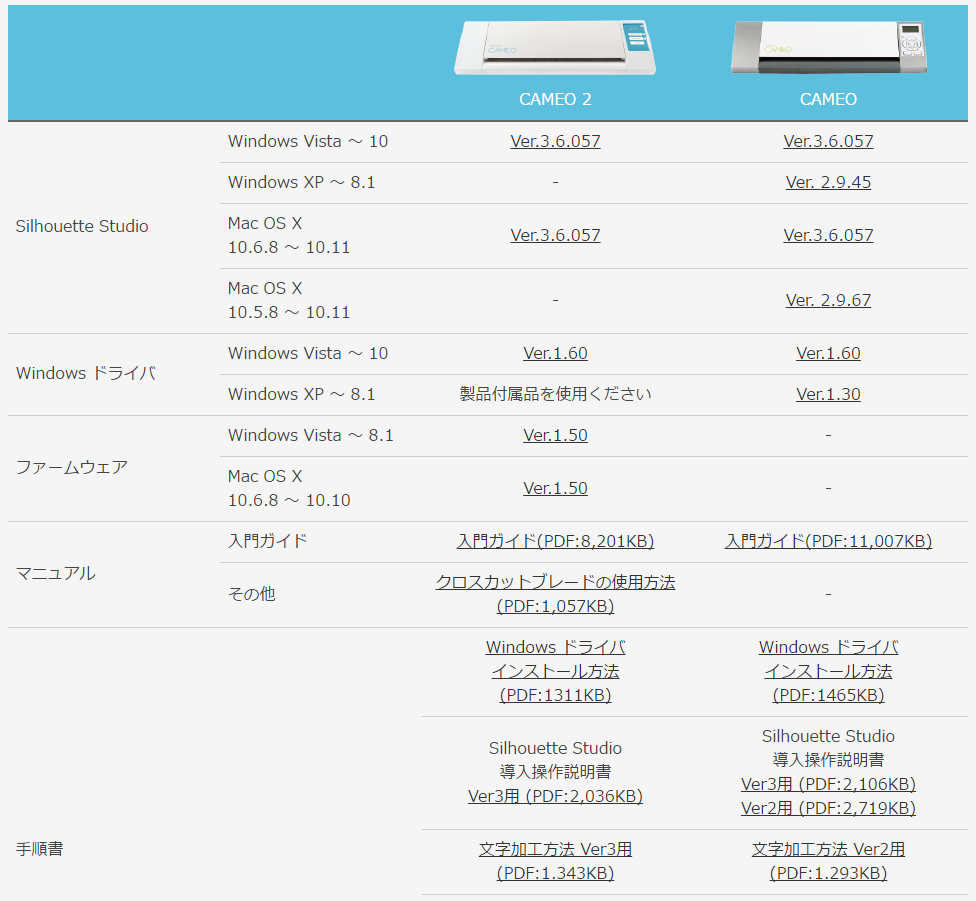This screenshot has width=976, height=901.
Task: Click Windows Vista ~ 10 under Windows ドライバ
Action: 307,353
